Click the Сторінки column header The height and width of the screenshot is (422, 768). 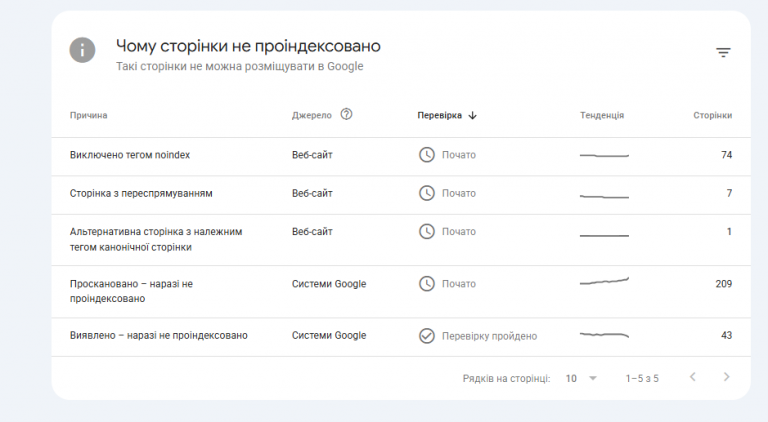(712, 116)
